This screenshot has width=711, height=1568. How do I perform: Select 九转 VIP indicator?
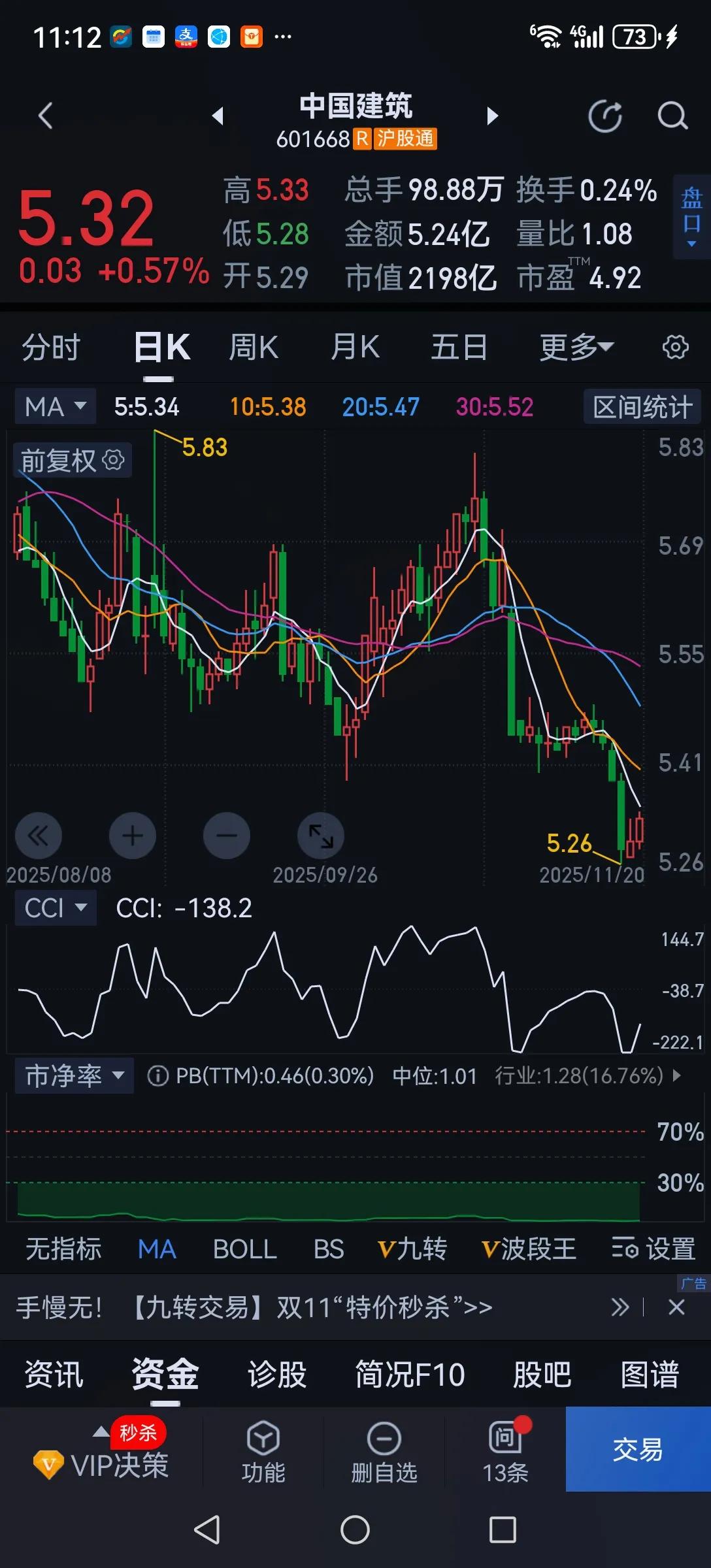coord(412,1249)
